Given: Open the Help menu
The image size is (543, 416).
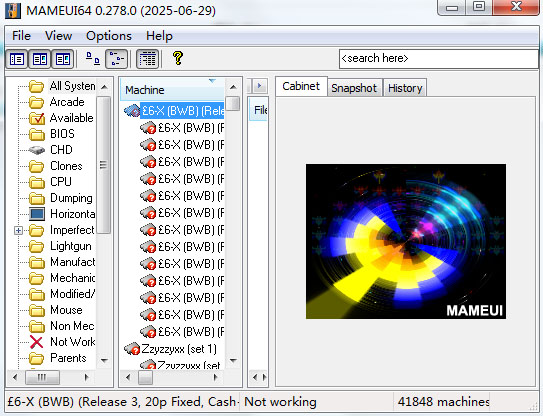Looking at the screenshot, I should [x=159, y=36].
